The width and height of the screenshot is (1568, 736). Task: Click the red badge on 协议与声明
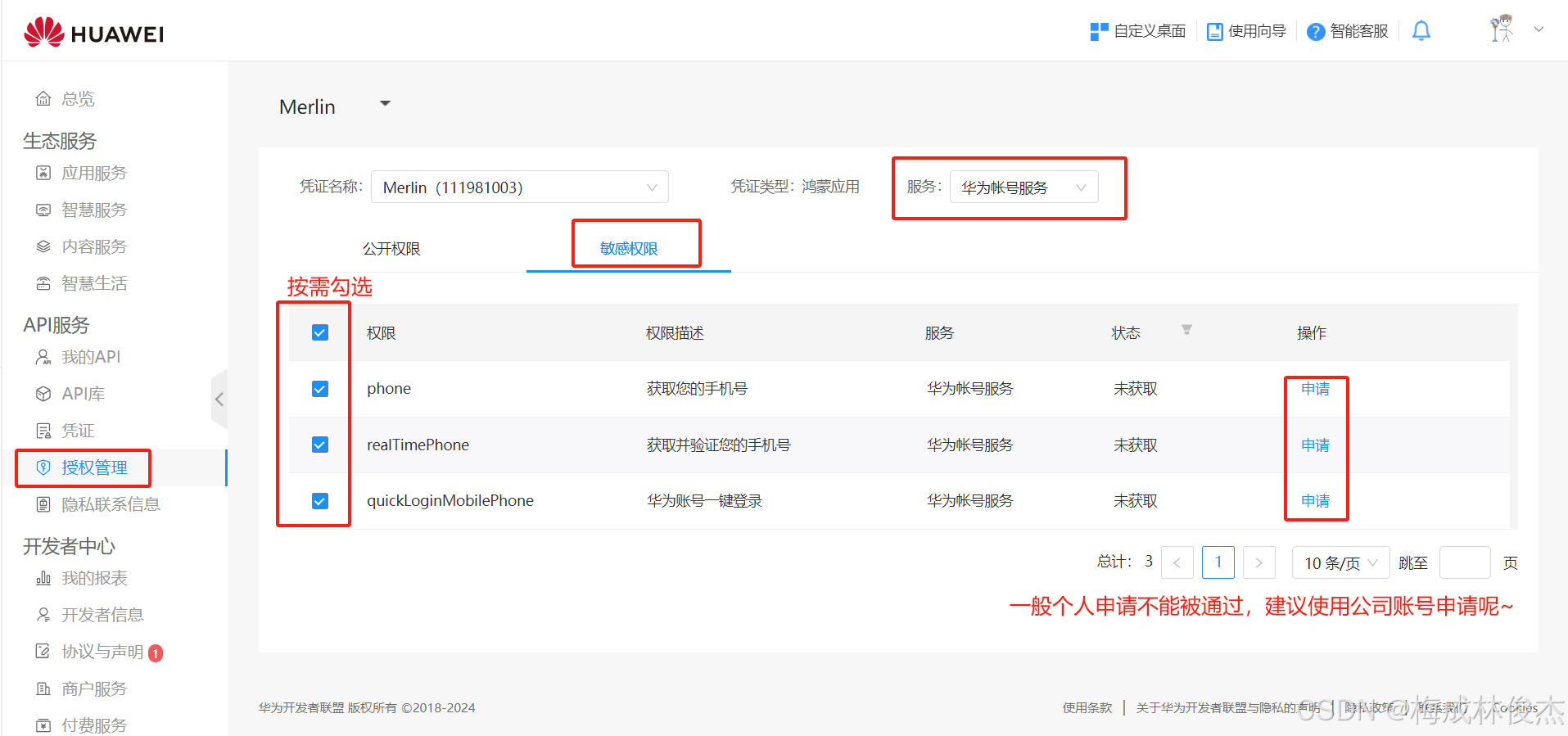[156, 653]
